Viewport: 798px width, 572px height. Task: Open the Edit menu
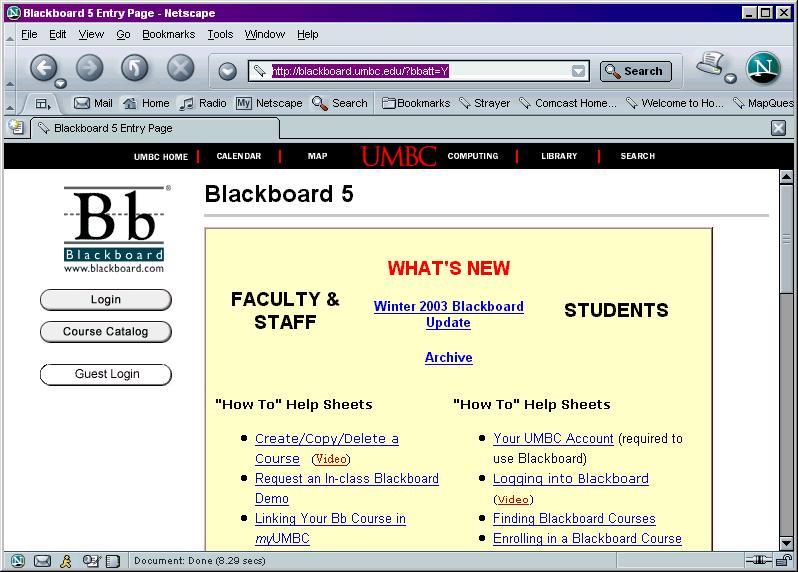(58, 35)
